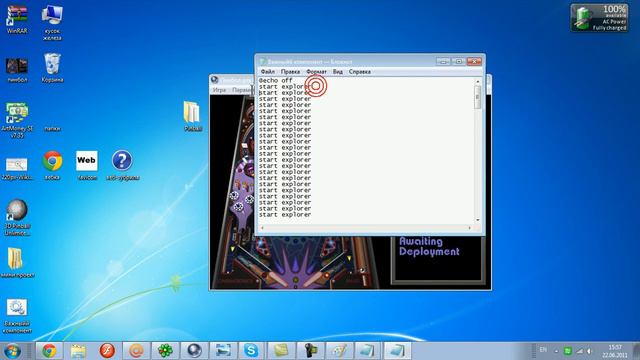
Task: Click Notepad horizontal scrollbar left arrow
Action: pos(262,228)
